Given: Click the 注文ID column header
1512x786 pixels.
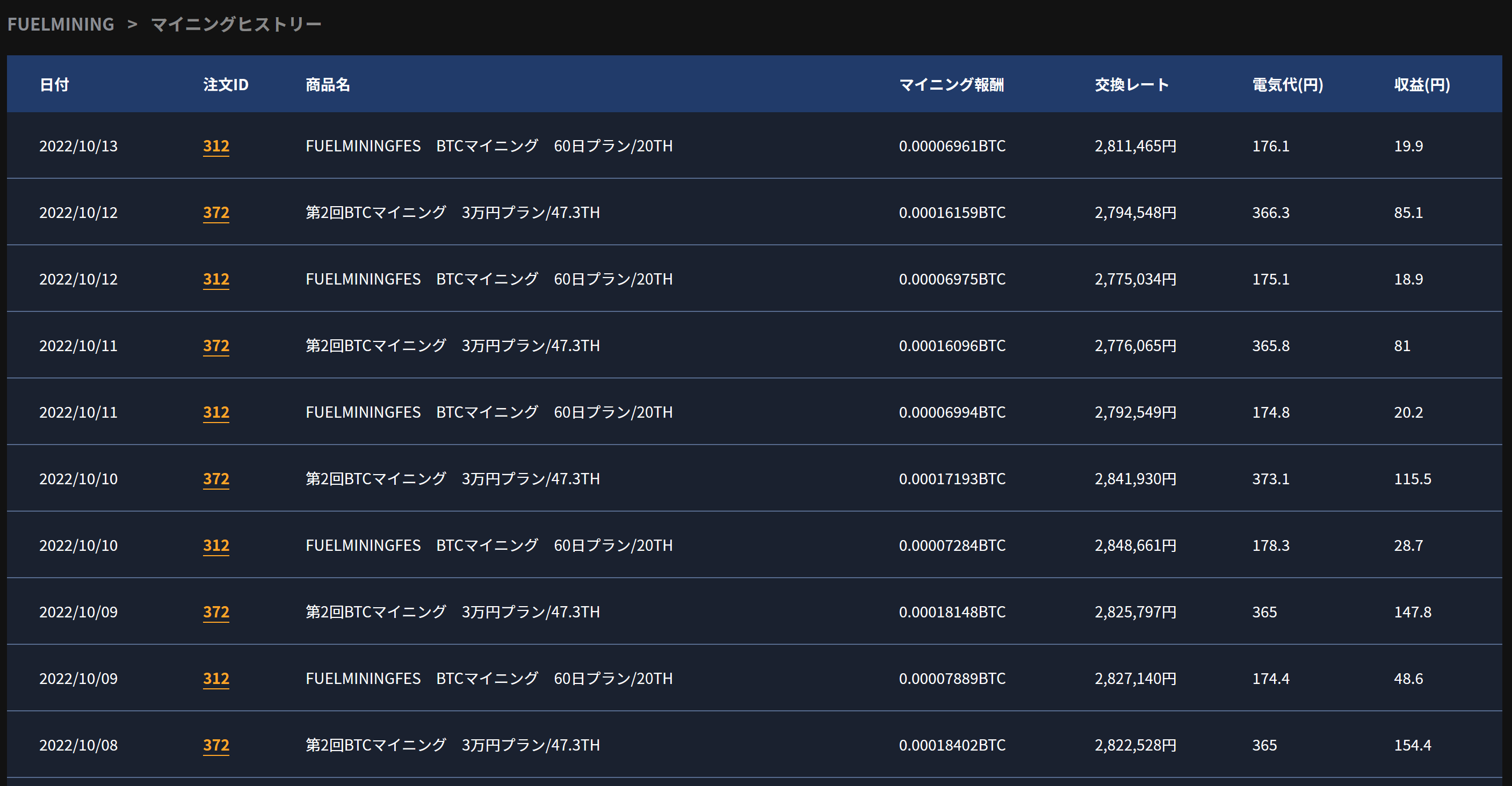Looking at the screenshot, I should (x=226, y=84).
